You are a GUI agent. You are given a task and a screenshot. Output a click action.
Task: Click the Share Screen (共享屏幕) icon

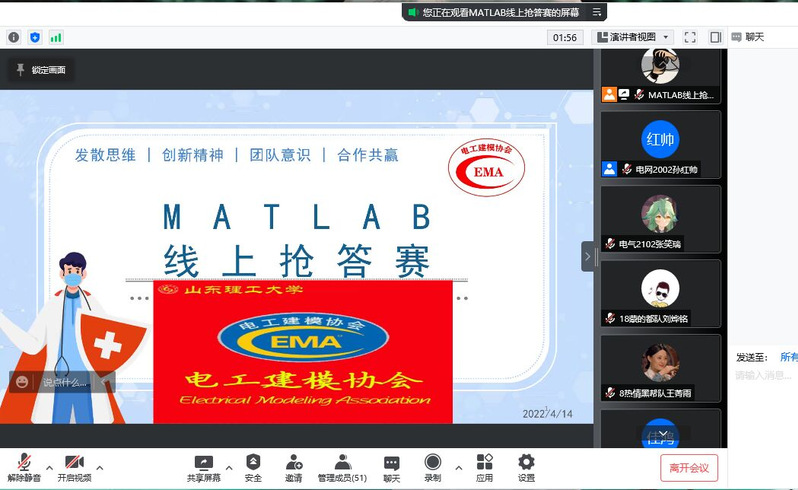204,463
